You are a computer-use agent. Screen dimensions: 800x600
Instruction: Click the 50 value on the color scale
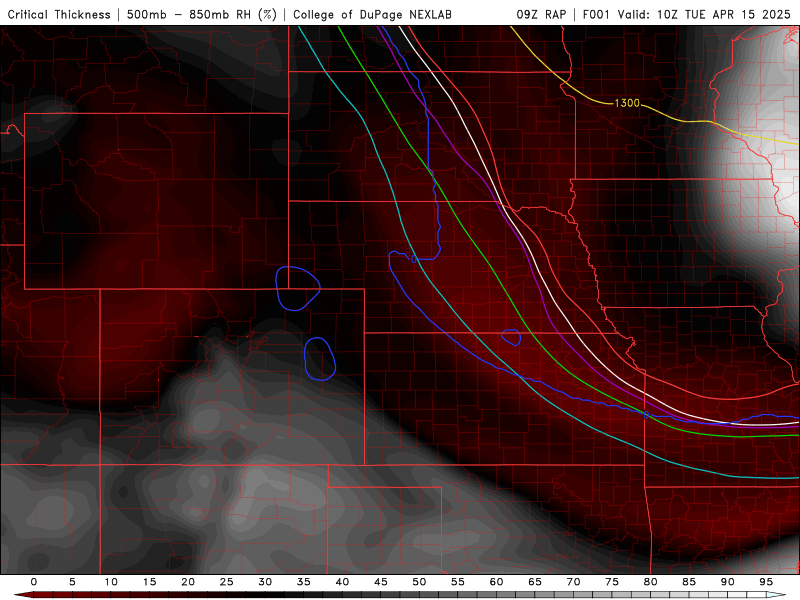click(x=419, y=582)
